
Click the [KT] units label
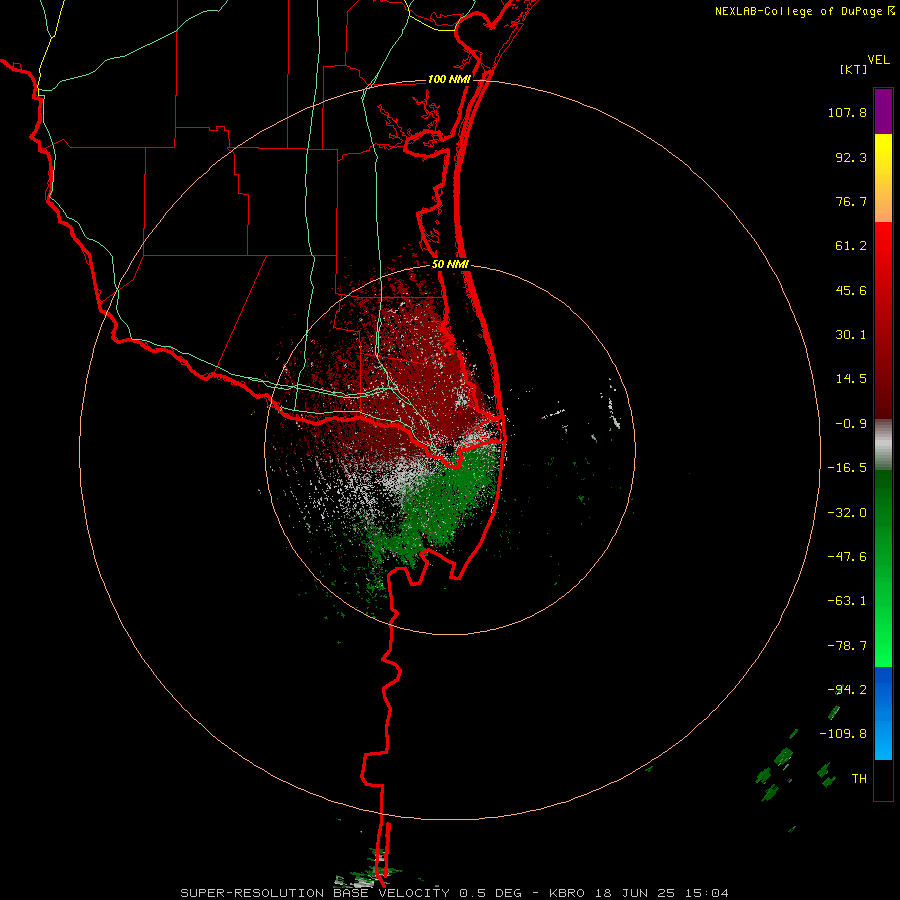click(x=854, y=69)
